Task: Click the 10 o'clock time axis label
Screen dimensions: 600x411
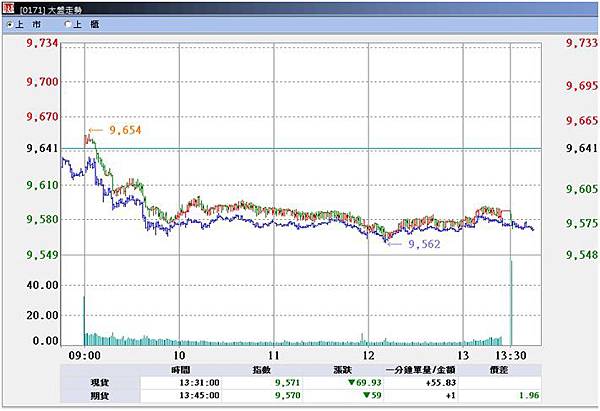Action: (179, 356)
